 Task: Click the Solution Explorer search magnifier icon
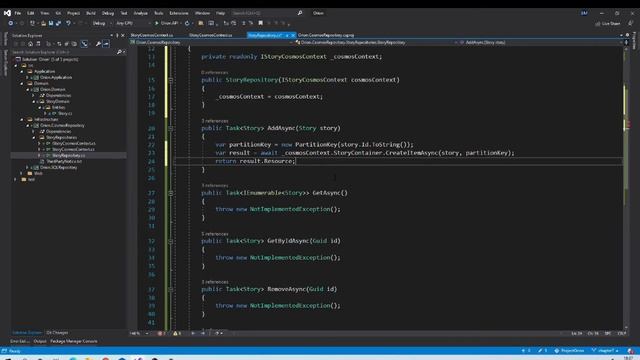(x=119, y=52)
